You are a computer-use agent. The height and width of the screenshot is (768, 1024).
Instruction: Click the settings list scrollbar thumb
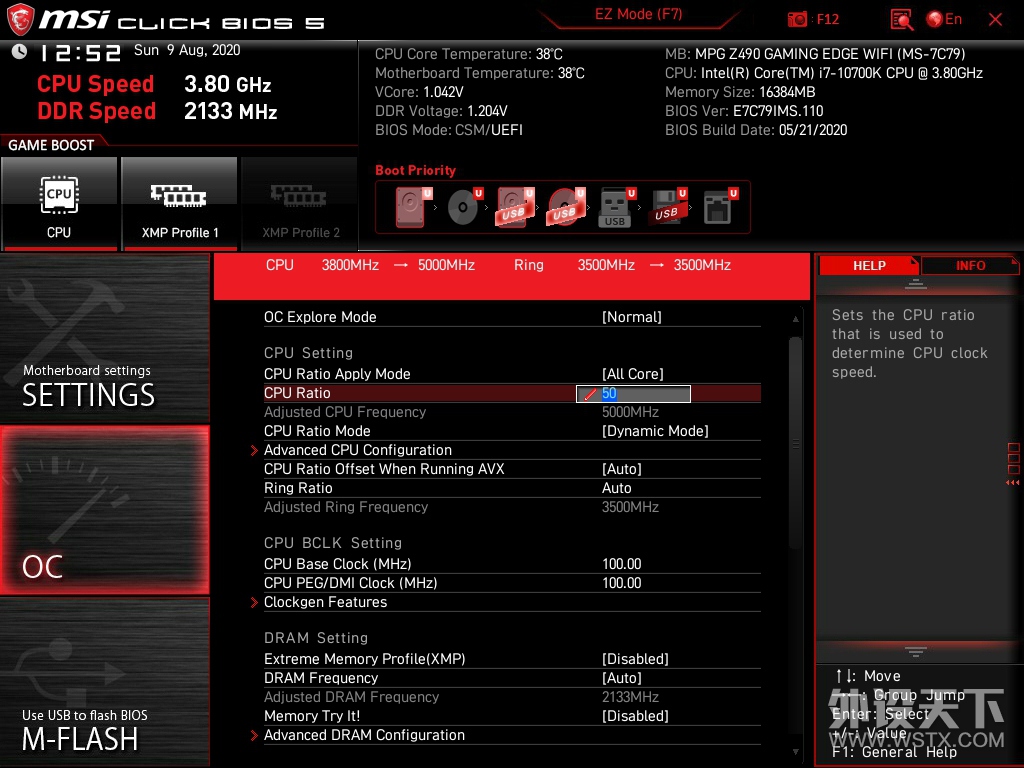click(x=795, y=443)
